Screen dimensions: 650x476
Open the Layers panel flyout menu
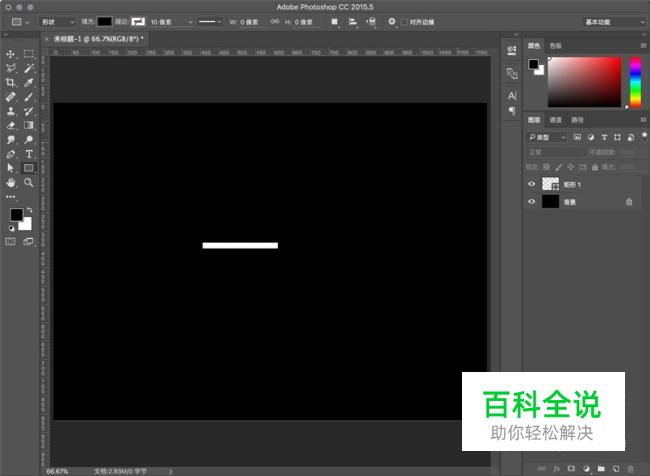[643, 120]
